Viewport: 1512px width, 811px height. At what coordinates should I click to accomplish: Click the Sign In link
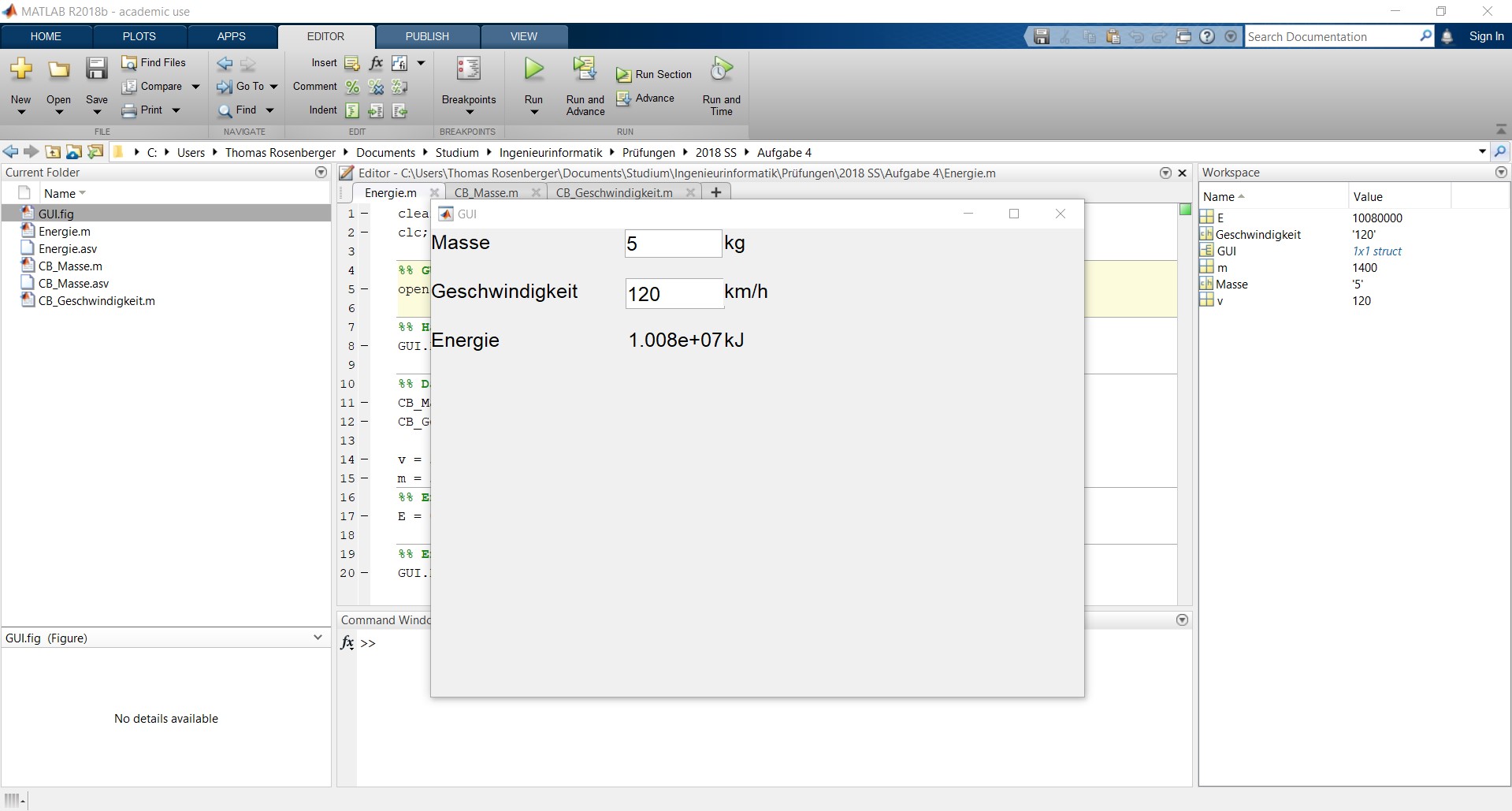(1486, 37)
